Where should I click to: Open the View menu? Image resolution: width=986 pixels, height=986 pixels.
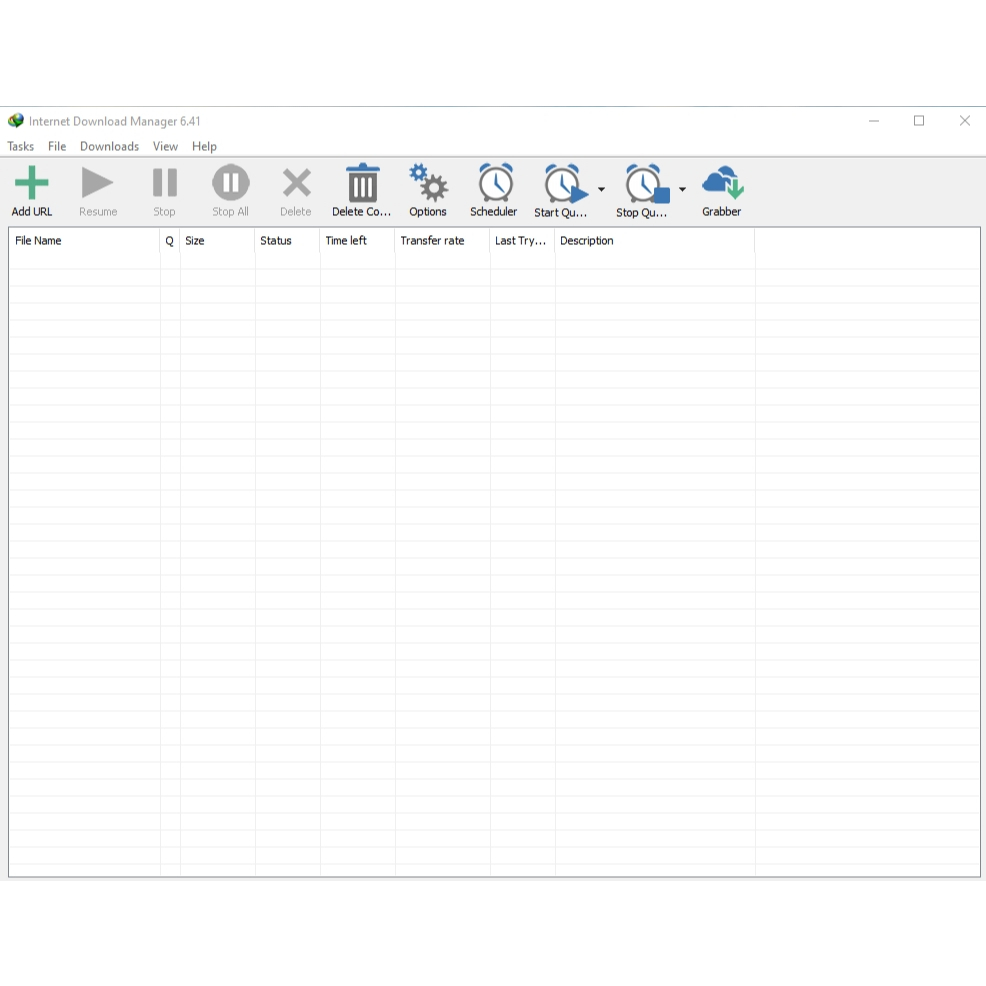[x=165, y=146]
